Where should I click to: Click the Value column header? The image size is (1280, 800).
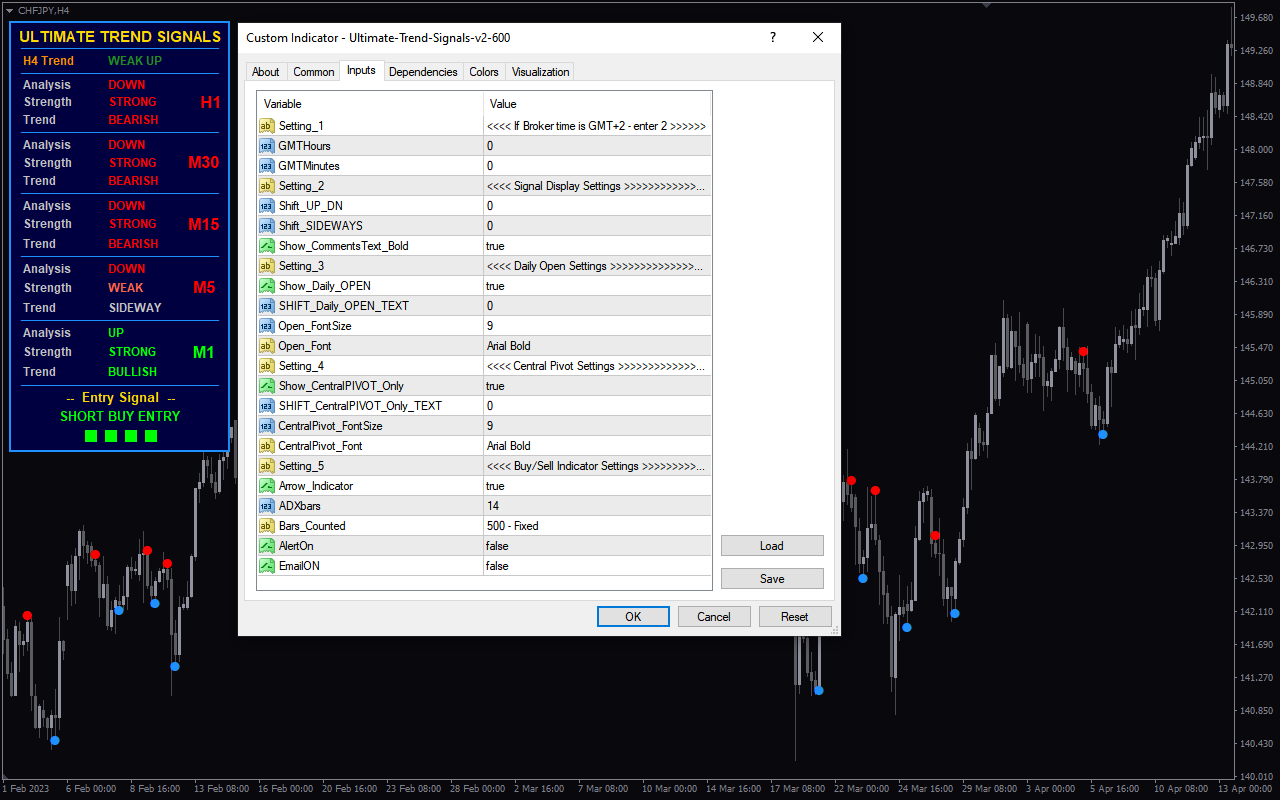[x=597, y=104]
